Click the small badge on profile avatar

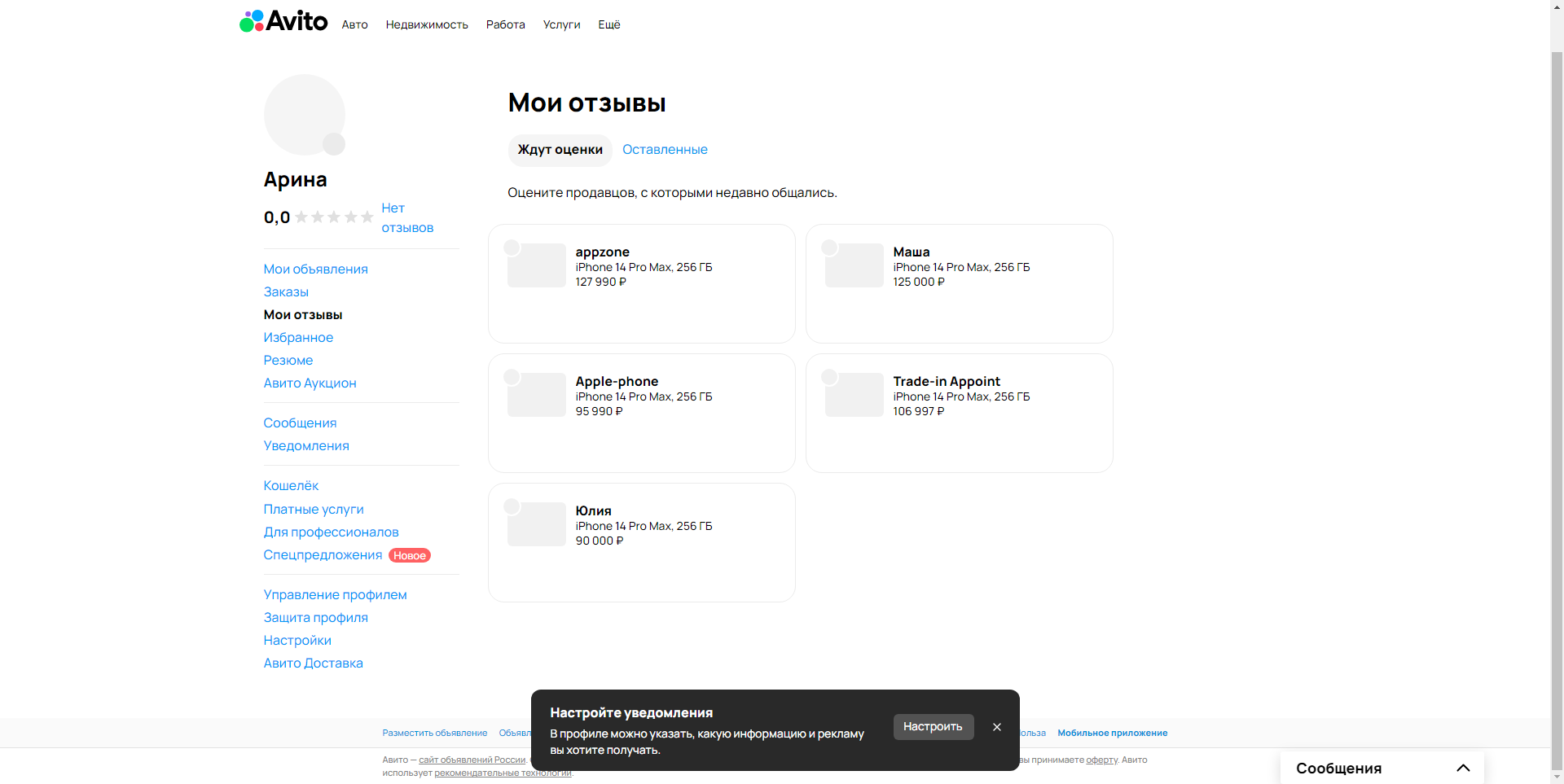coord(334,144)
